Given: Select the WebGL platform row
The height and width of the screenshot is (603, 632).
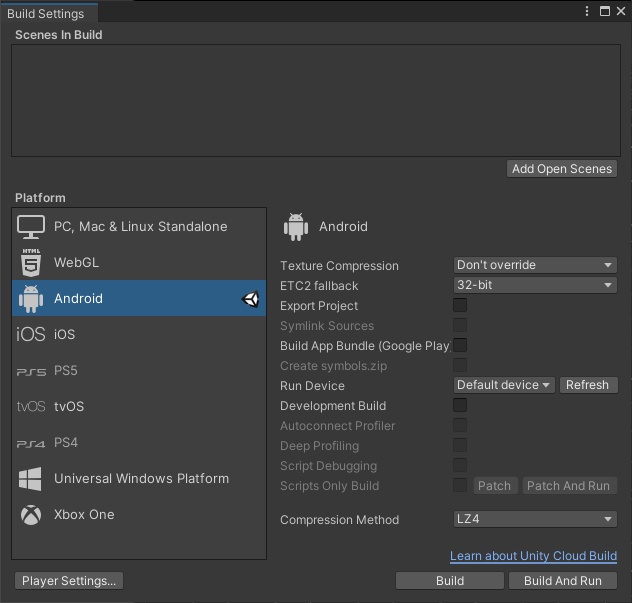Looking at the screenshot, I should point(139,262).
